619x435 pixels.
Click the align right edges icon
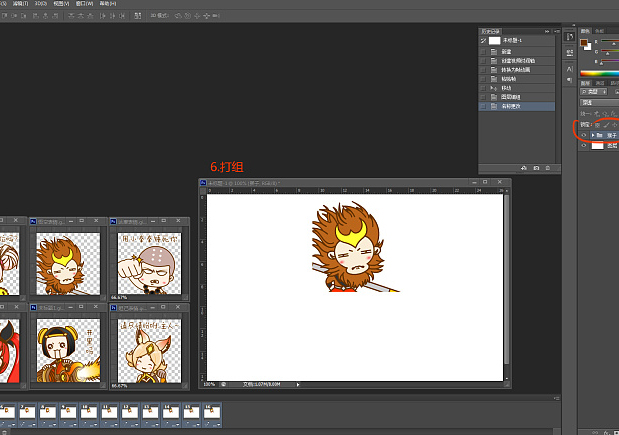55,16
